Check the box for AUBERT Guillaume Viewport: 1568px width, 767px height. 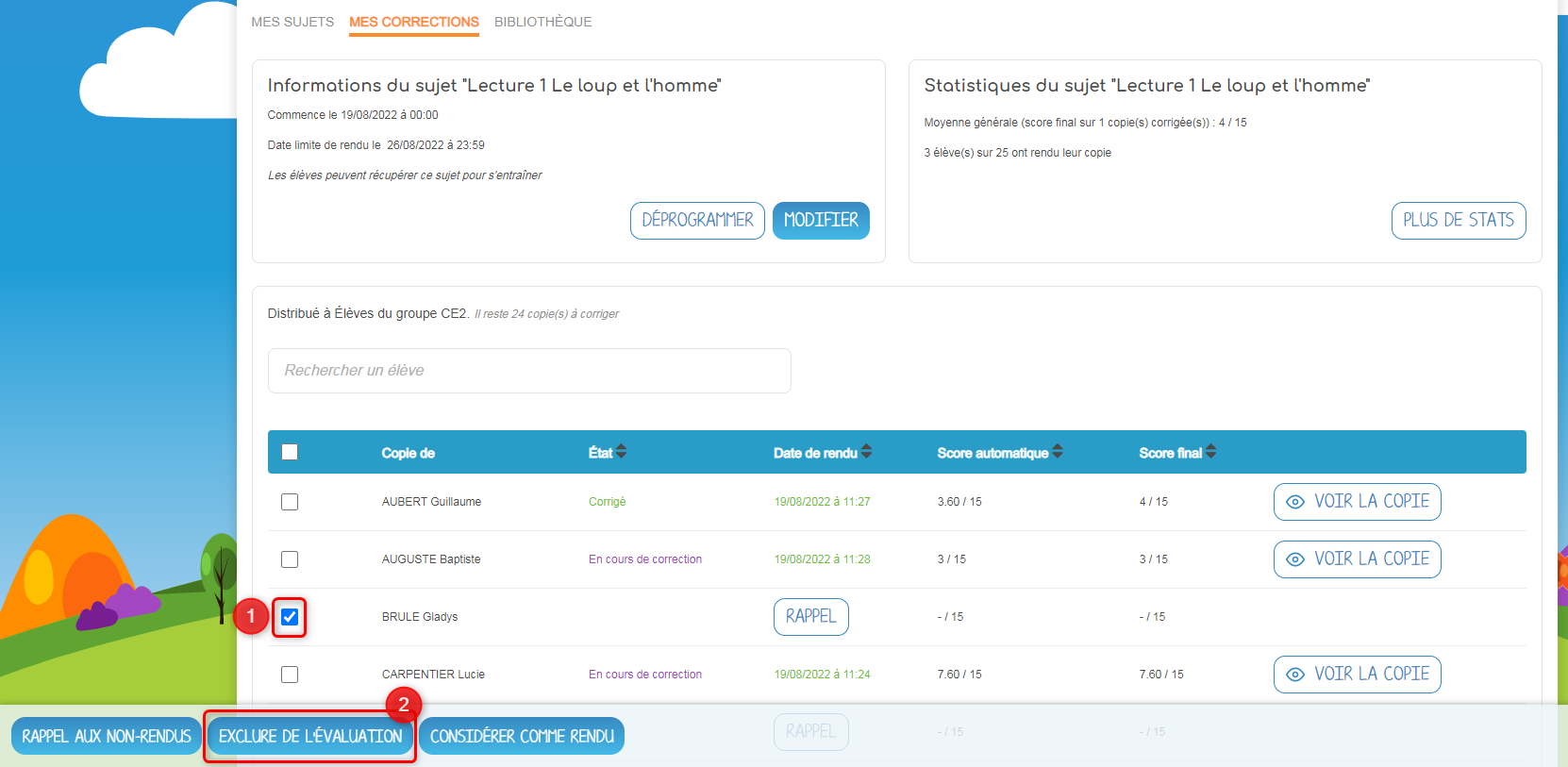point(290,502)
